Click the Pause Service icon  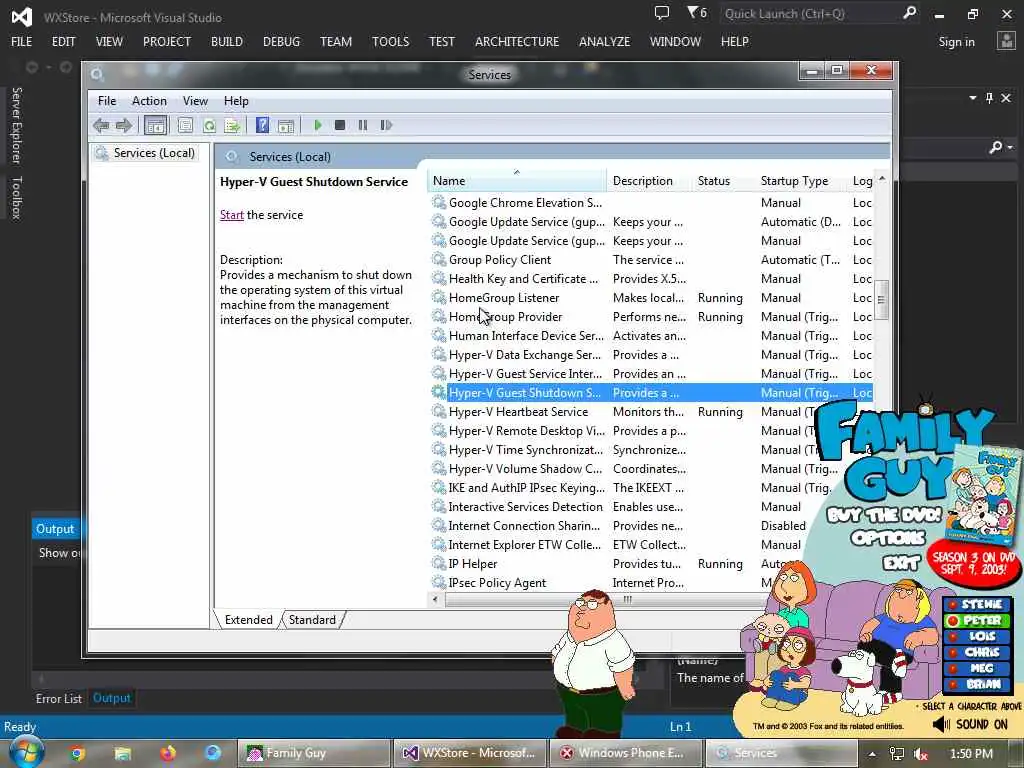click(362, 125)
